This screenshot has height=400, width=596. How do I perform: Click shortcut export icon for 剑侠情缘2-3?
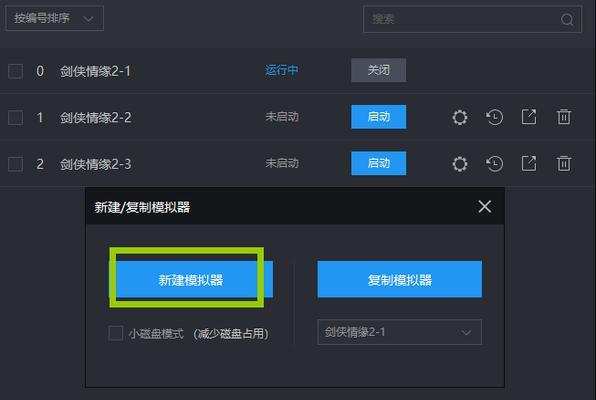coord(529,163)
